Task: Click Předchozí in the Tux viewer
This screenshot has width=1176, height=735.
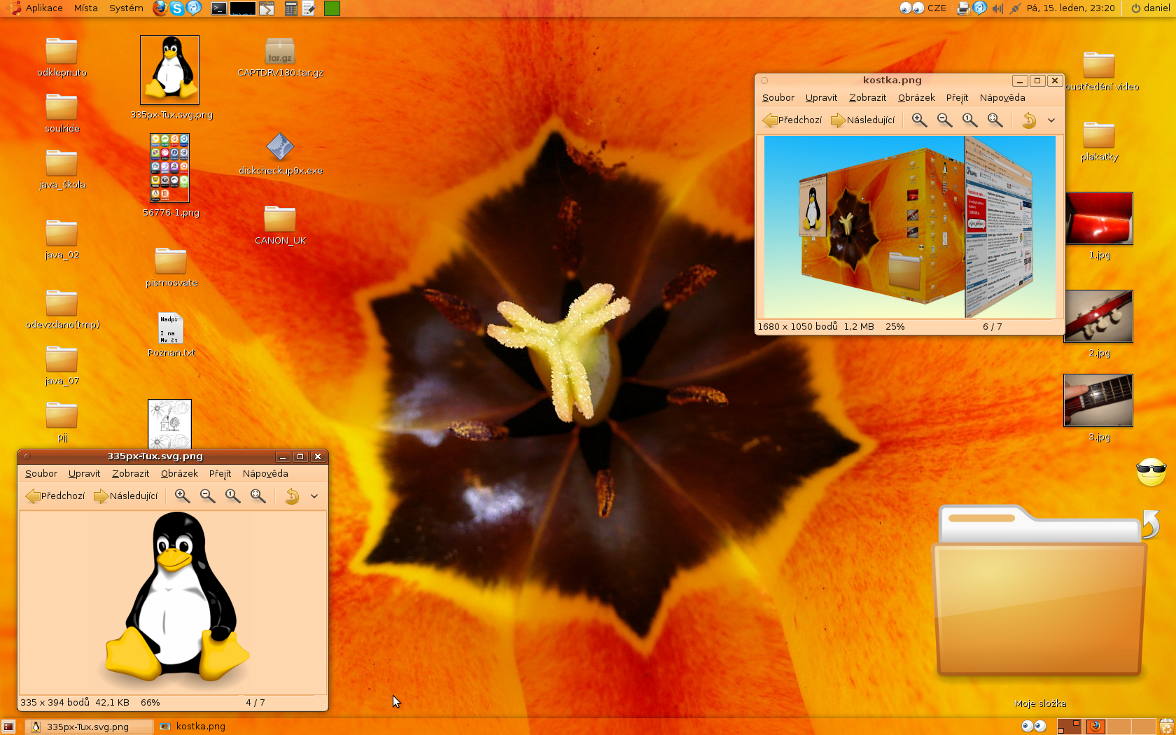Action: tap(55, 496)
